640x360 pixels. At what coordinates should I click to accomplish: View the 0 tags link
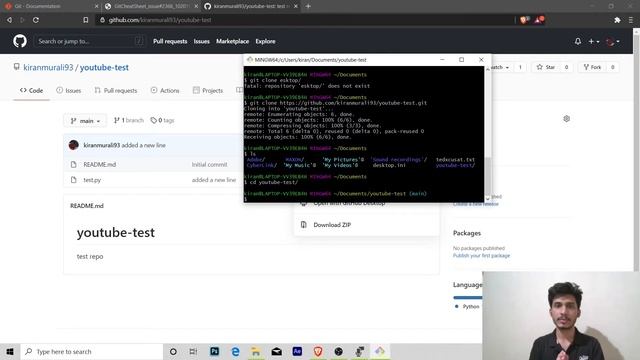(x=162, y=120)
